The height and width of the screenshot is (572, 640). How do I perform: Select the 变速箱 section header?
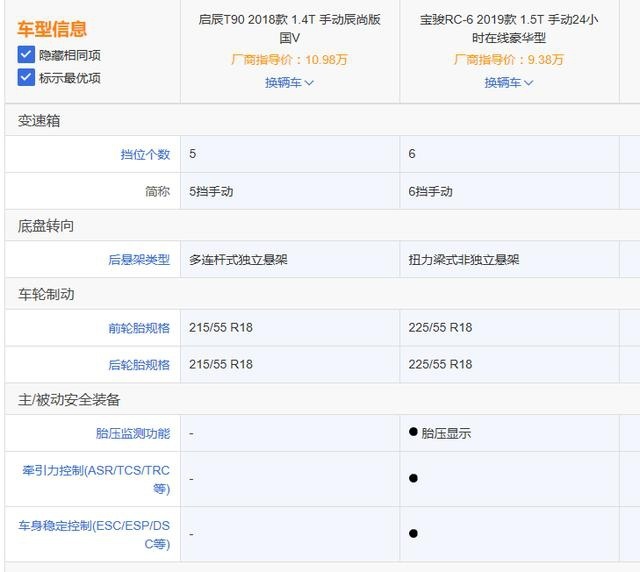coord(39,121)
